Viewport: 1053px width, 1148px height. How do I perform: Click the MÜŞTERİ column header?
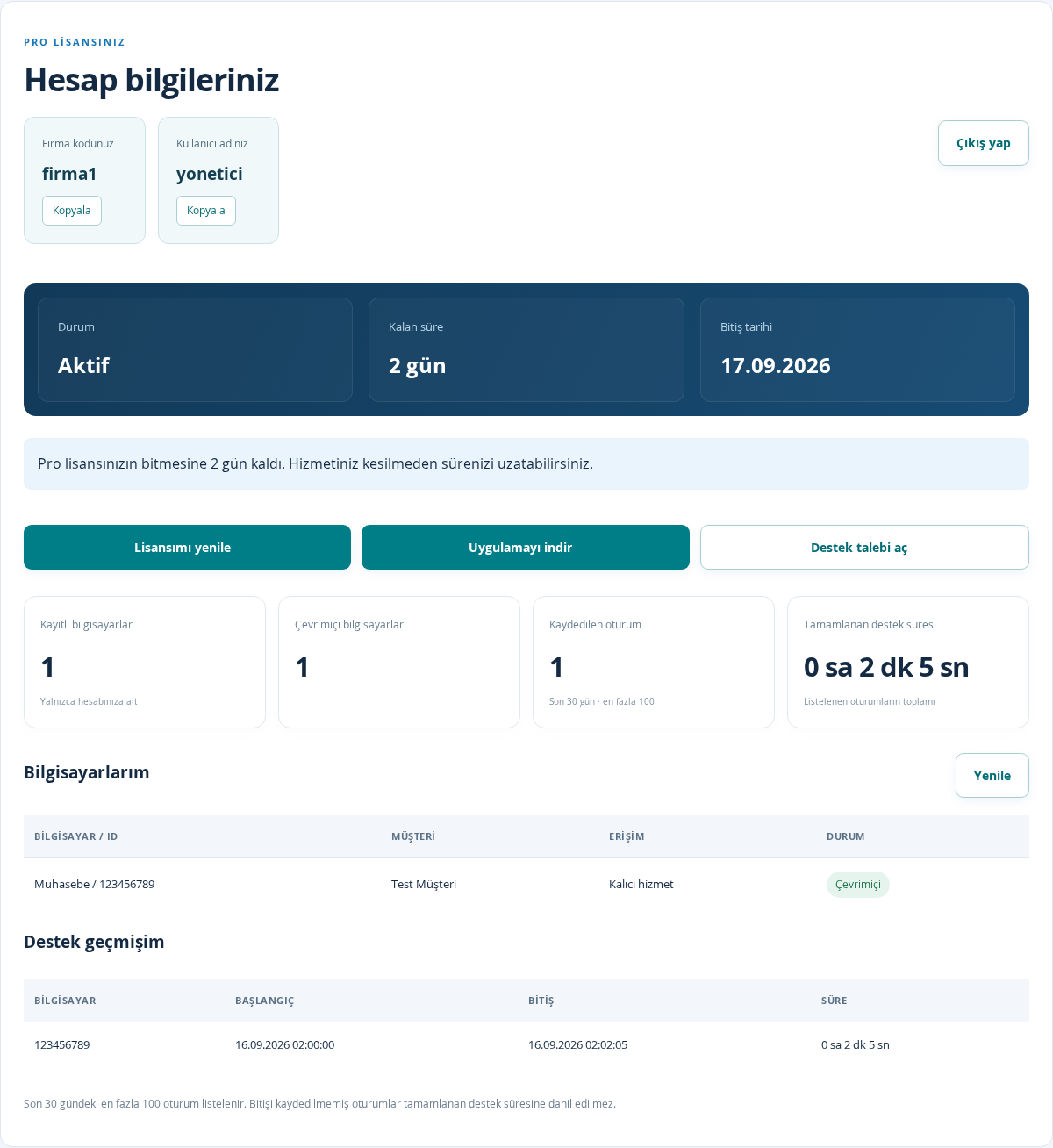tap(413, 836)
